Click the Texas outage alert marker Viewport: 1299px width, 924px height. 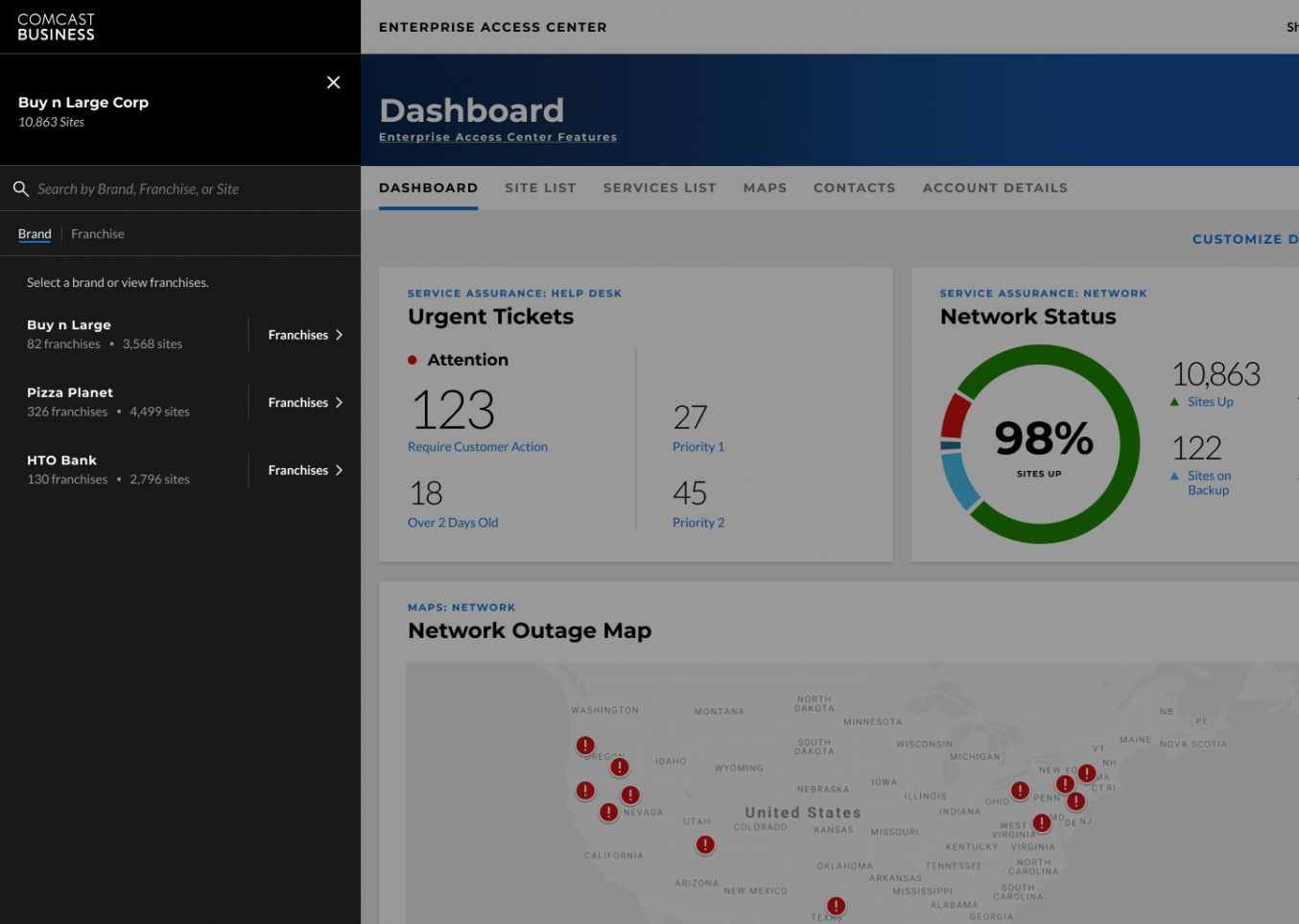[836, 906]
